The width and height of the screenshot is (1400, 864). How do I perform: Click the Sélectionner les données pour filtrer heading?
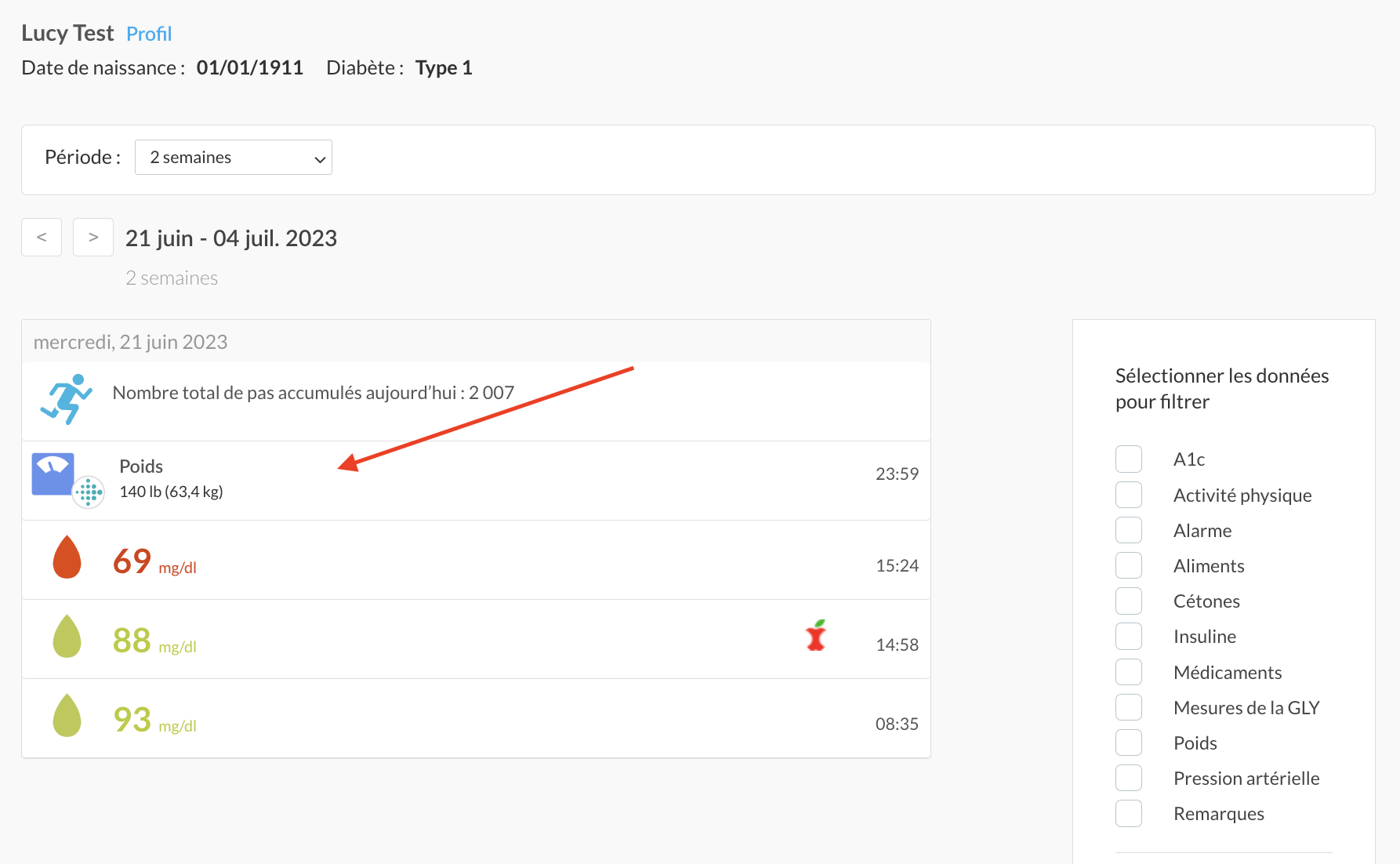click(x=1222, y=388)
